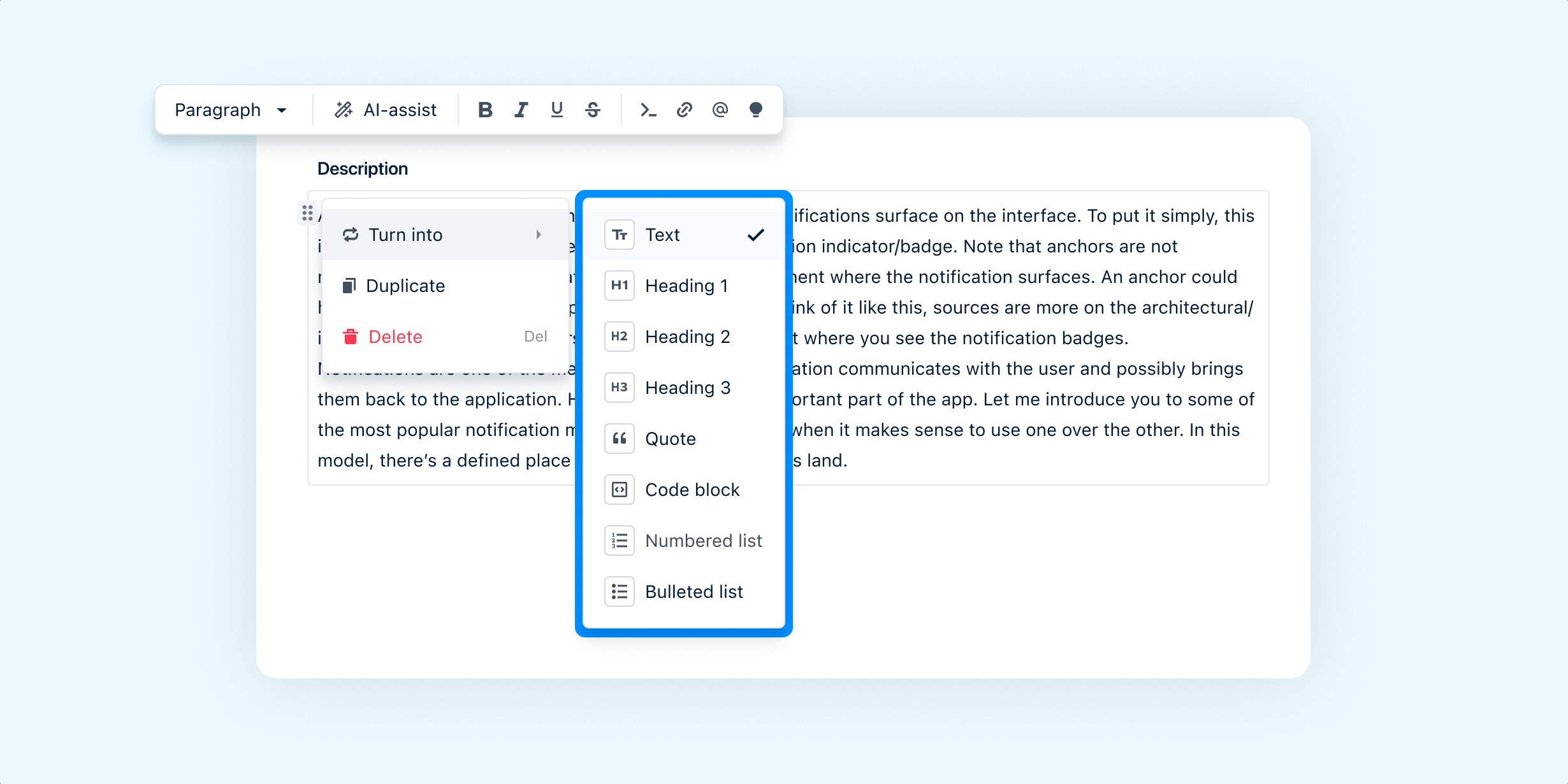The width and height of the screenshot is (1568, 784).
Task: Choose Duplicate from the block menu
Action: 445,286
